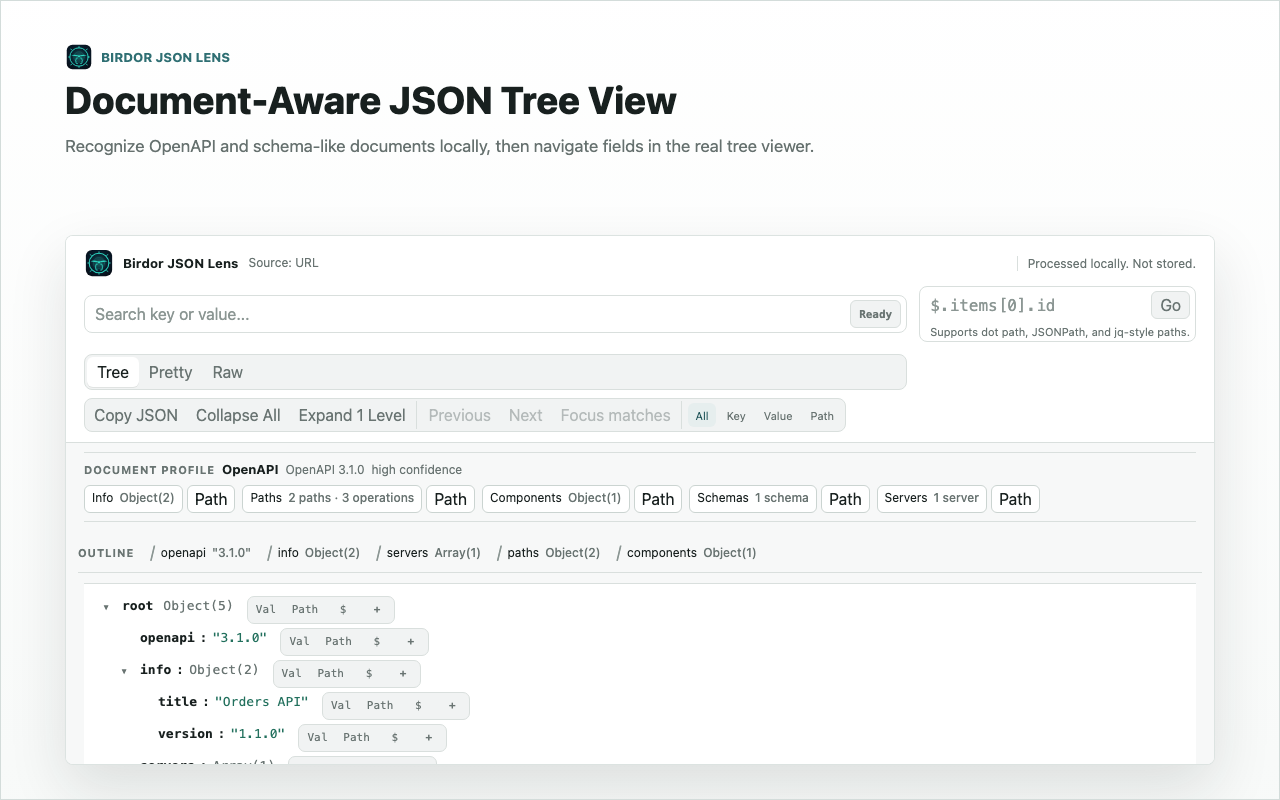
Task: Click Focus matches
Action: [x=616, y=415]
